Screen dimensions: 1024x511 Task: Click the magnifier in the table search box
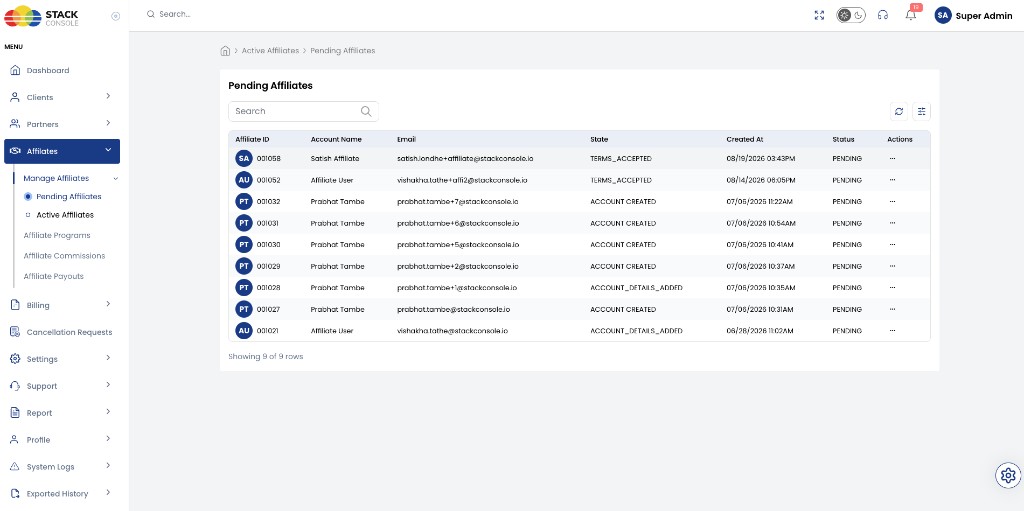(x=366, y=111)
